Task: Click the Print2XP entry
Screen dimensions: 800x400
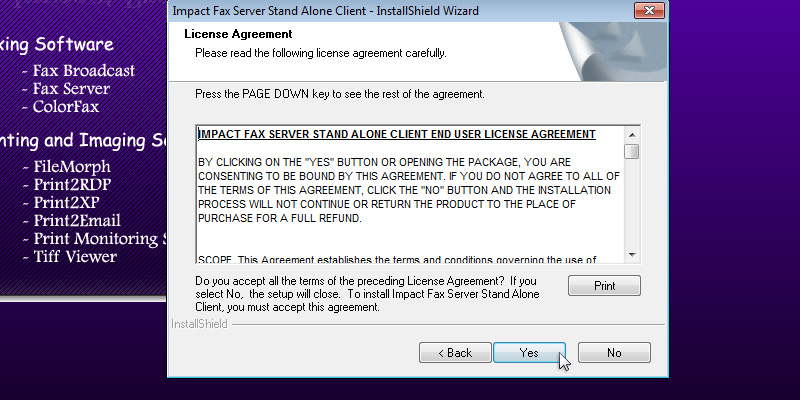Action: [x=67, y=203]
